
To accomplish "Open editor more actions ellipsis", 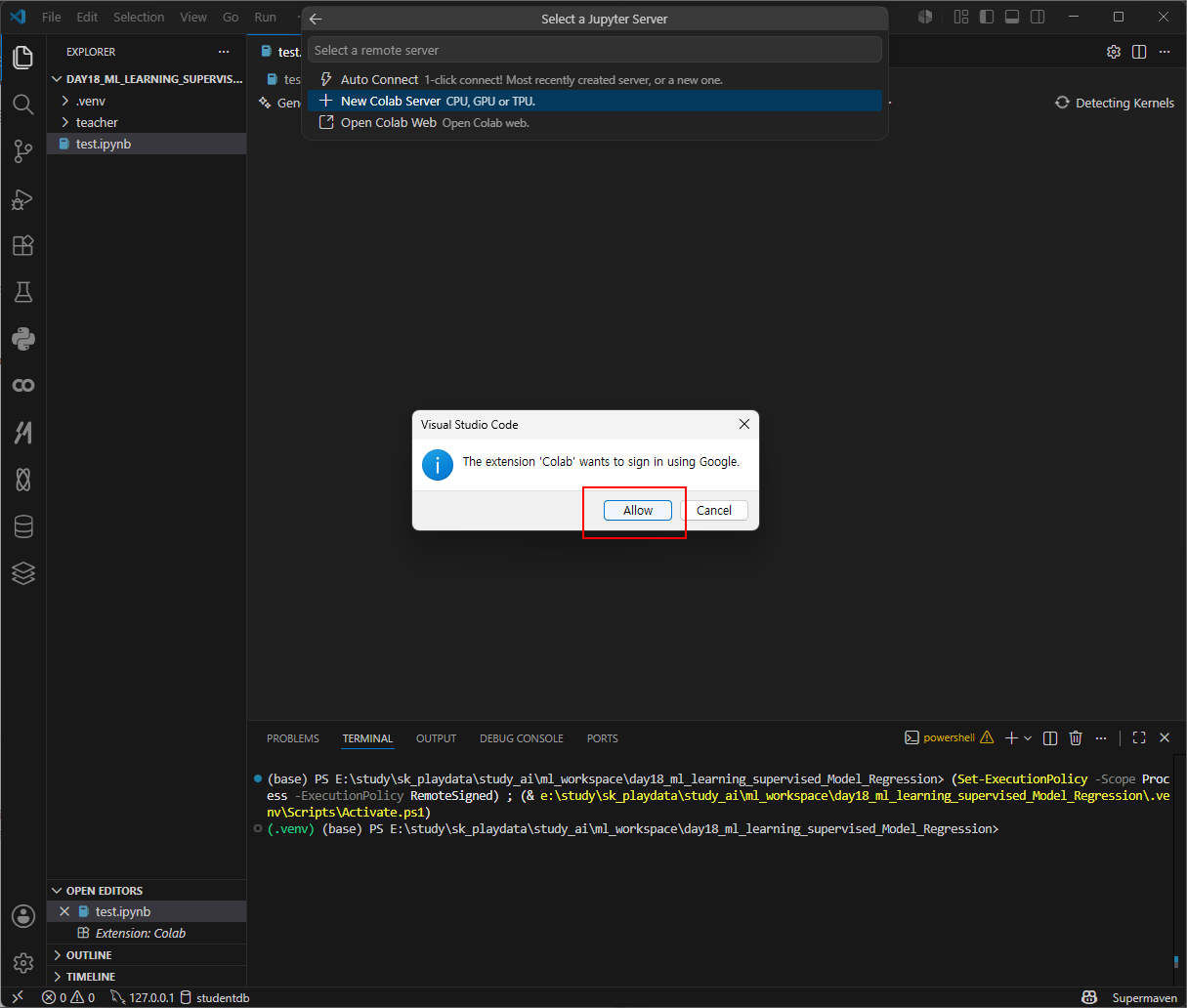I will [1165, 52].
